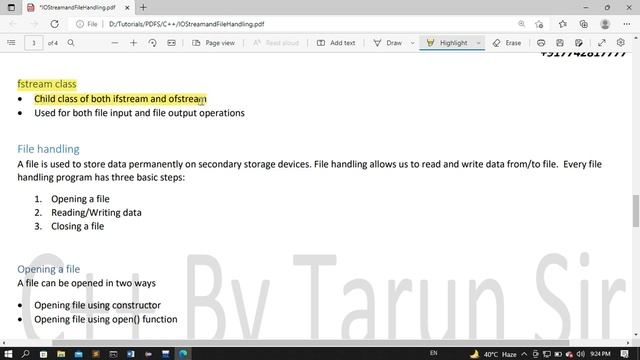This screenshot has height=360, width=640.
Task: Open the Windows Start menu
Action: 8,354
